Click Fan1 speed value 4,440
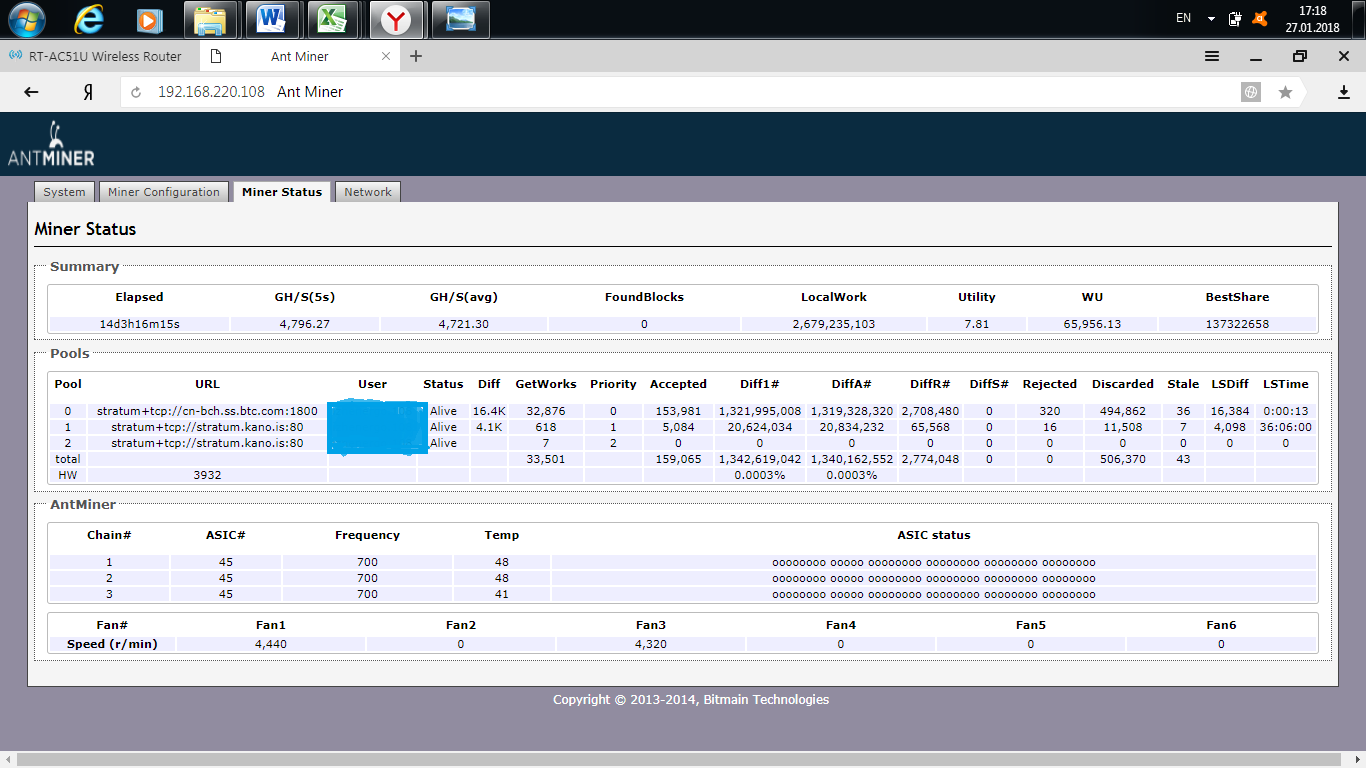Viewport: 1366px width, 768px height. click(x=271, y=644)
